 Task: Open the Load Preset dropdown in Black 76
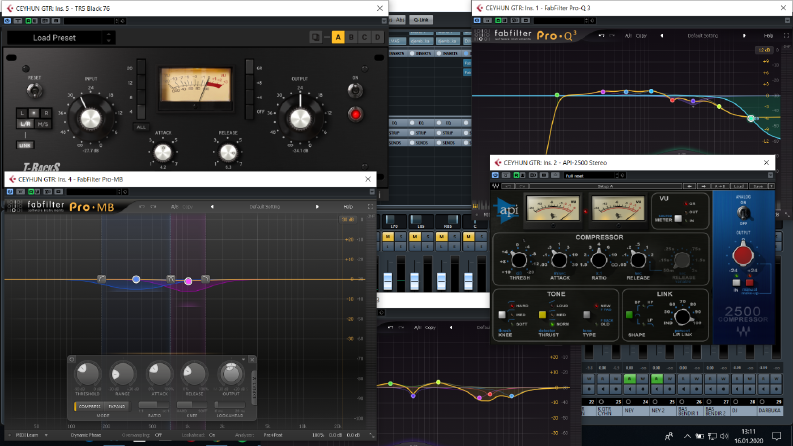point(54,37)
